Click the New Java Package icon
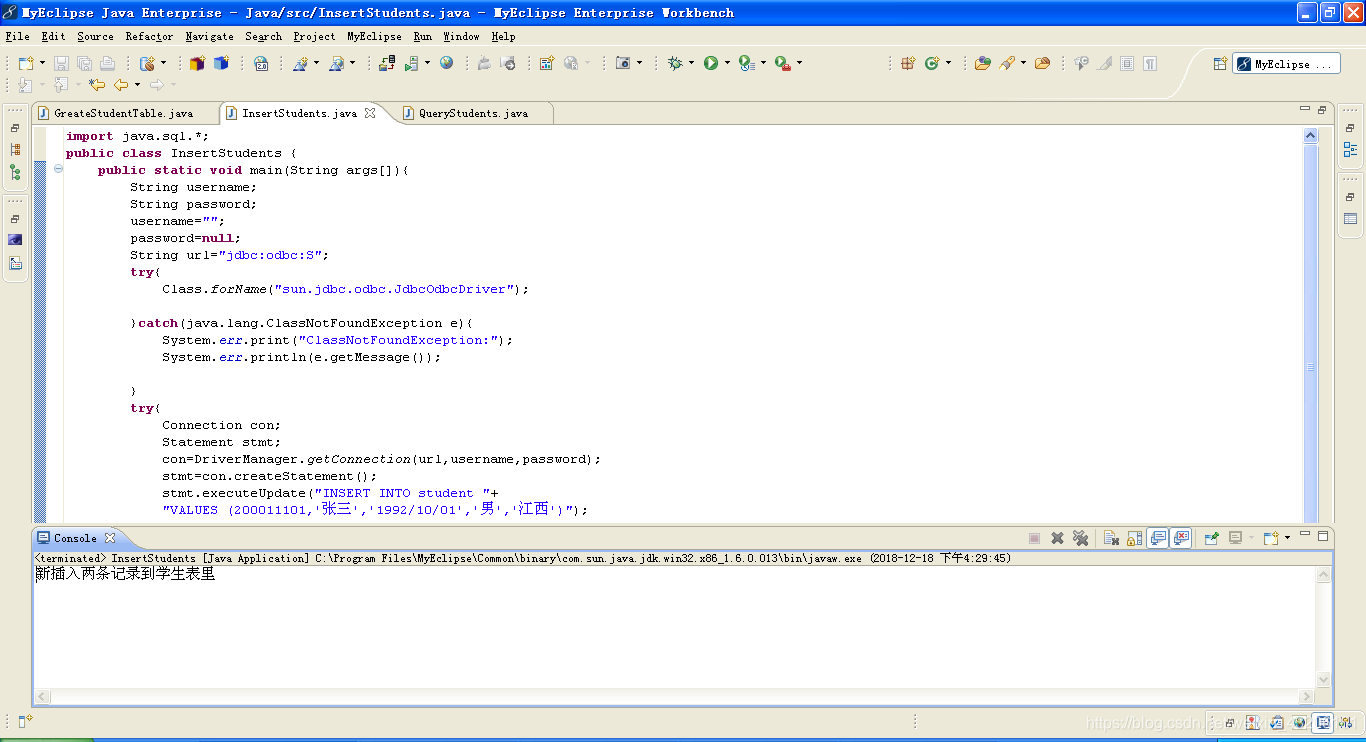The height and width of the screenshot is (742, 1366). (908, 63)
